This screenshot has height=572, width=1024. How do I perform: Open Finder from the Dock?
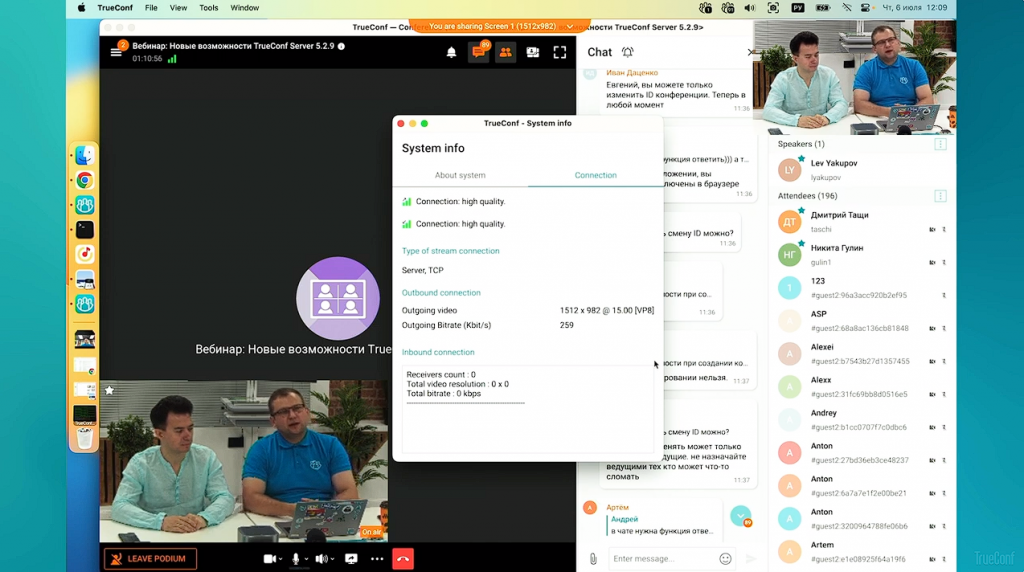point(84,155)
